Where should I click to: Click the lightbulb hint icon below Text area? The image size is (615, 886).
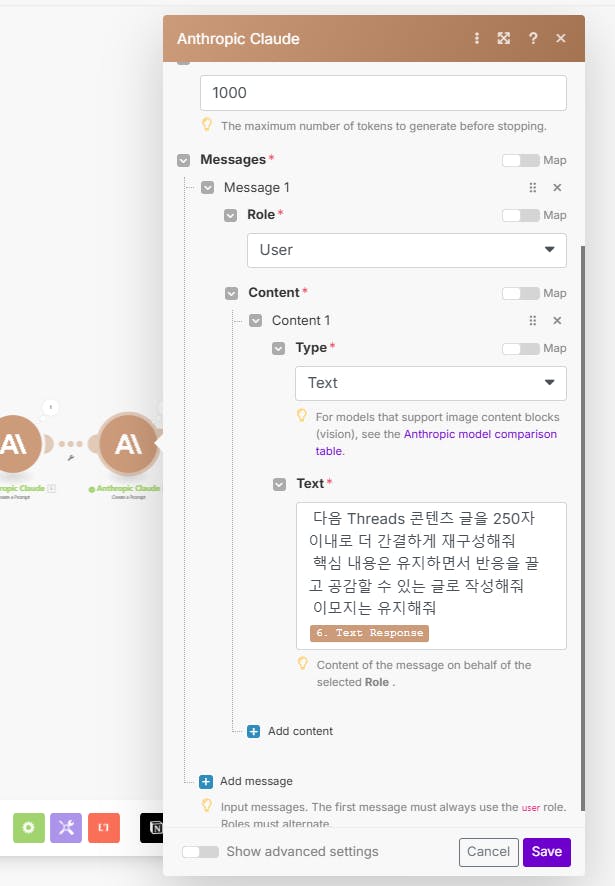pos(303,664)
